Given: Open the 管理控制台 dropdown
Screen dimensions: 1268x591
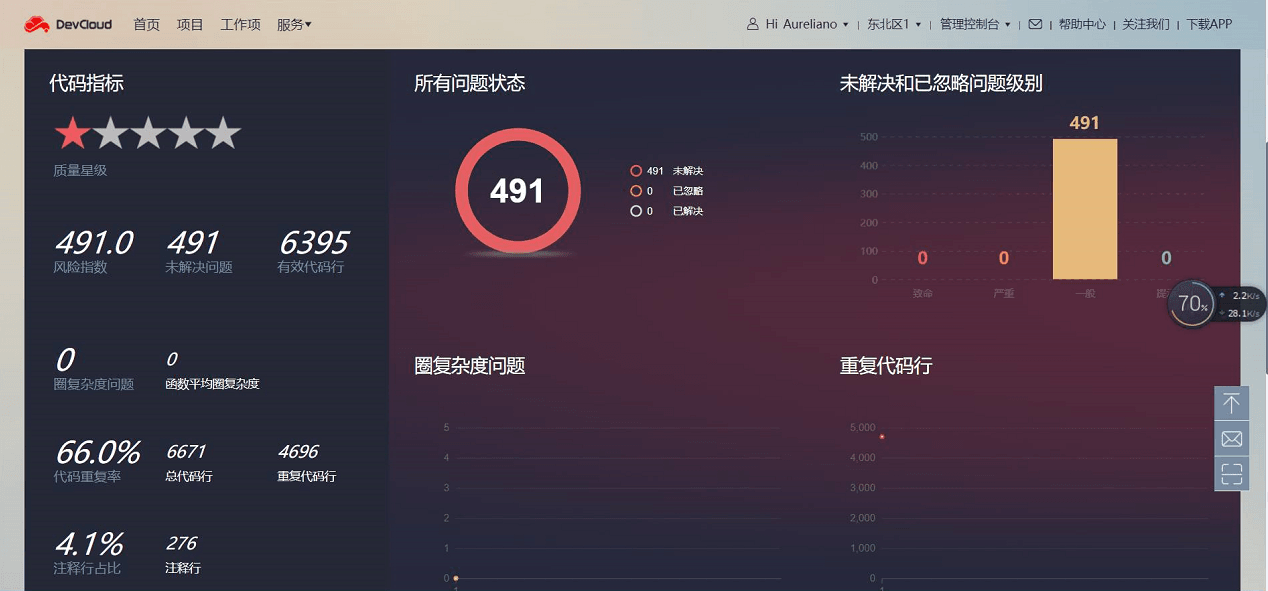Looking at the screenshot, I should [x=975, y=24].
